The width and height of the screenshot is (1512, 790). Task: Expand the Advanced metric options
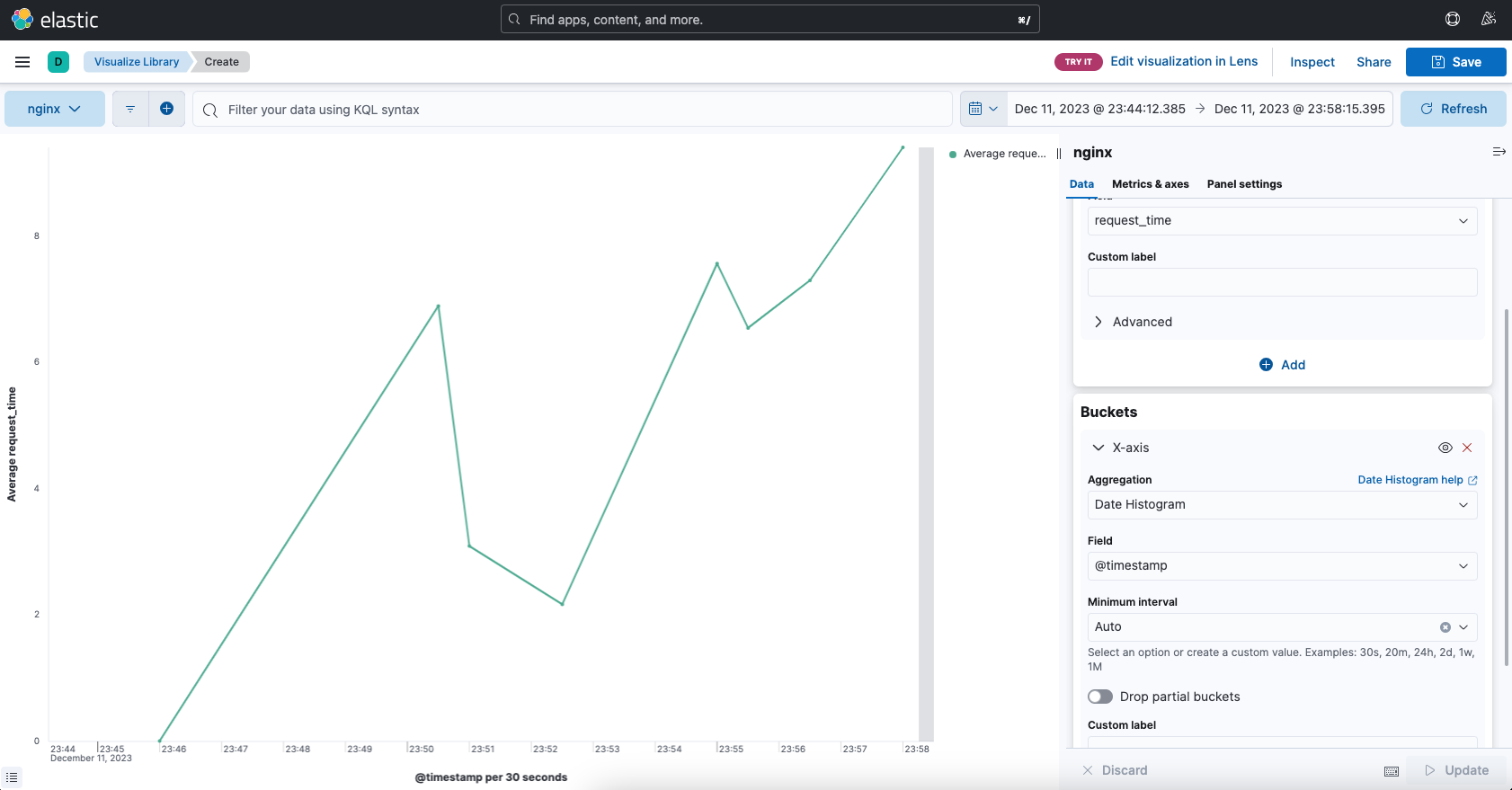(x=1134, y=322)
